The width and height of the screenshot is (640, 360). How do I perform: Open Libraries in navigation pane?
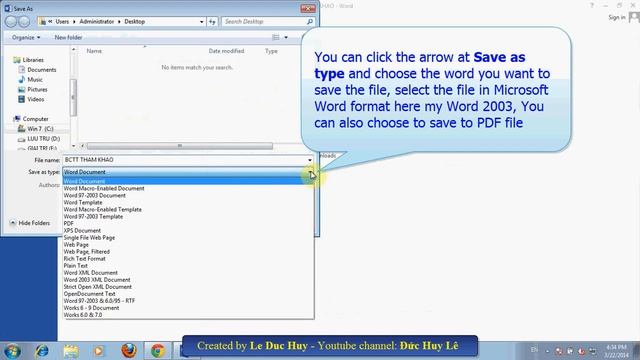click(x=33, y=60)
